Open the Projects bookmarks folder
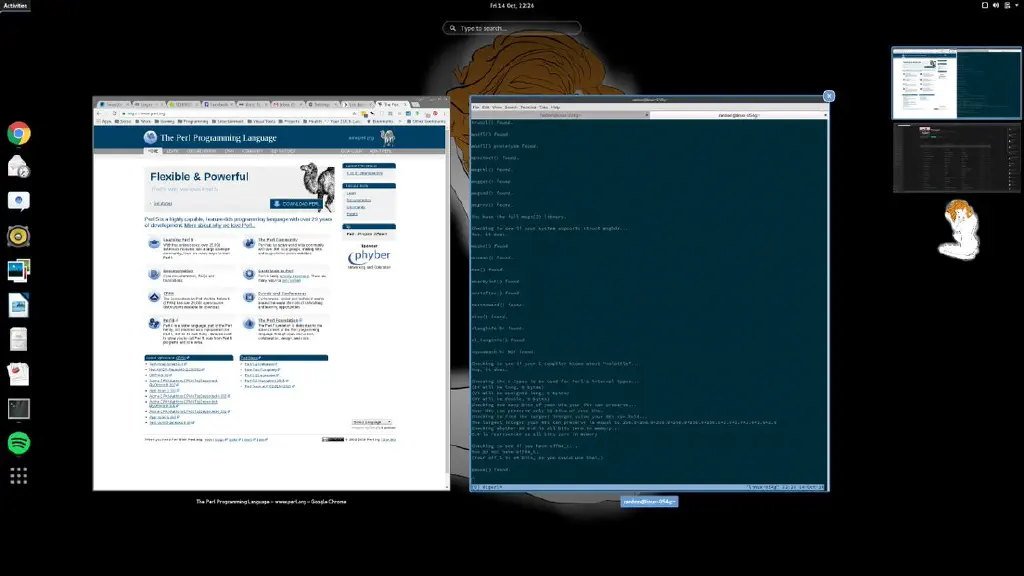 coord(289,121)
